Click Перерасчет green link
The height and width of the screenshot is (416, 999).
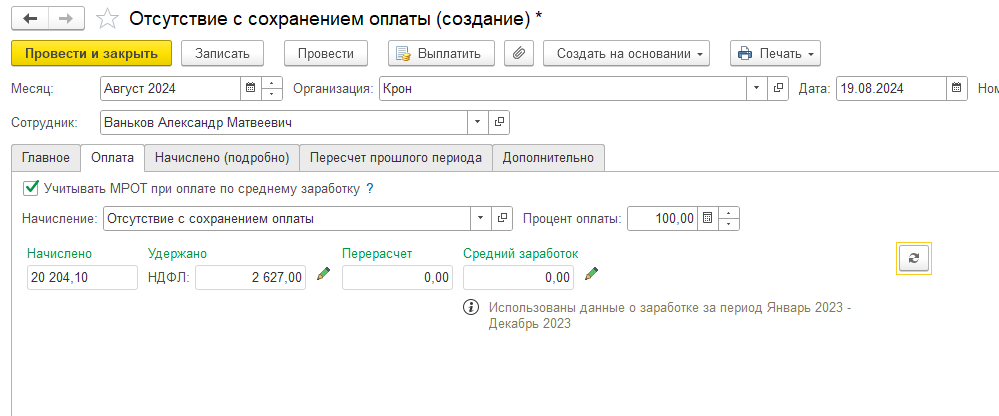[x=377, y=254]
